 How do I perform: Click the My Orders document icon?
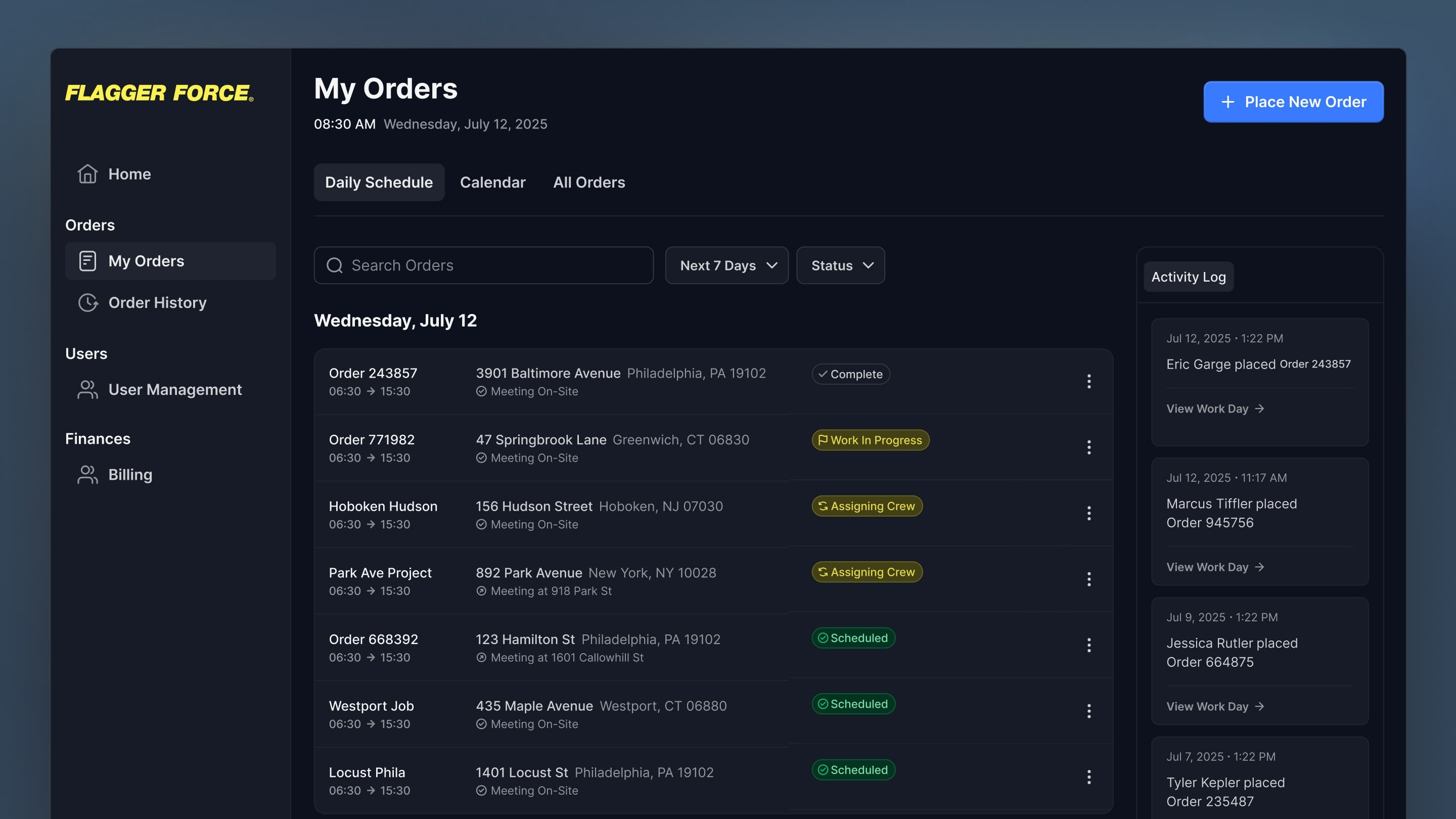click(x=87, y=261)
